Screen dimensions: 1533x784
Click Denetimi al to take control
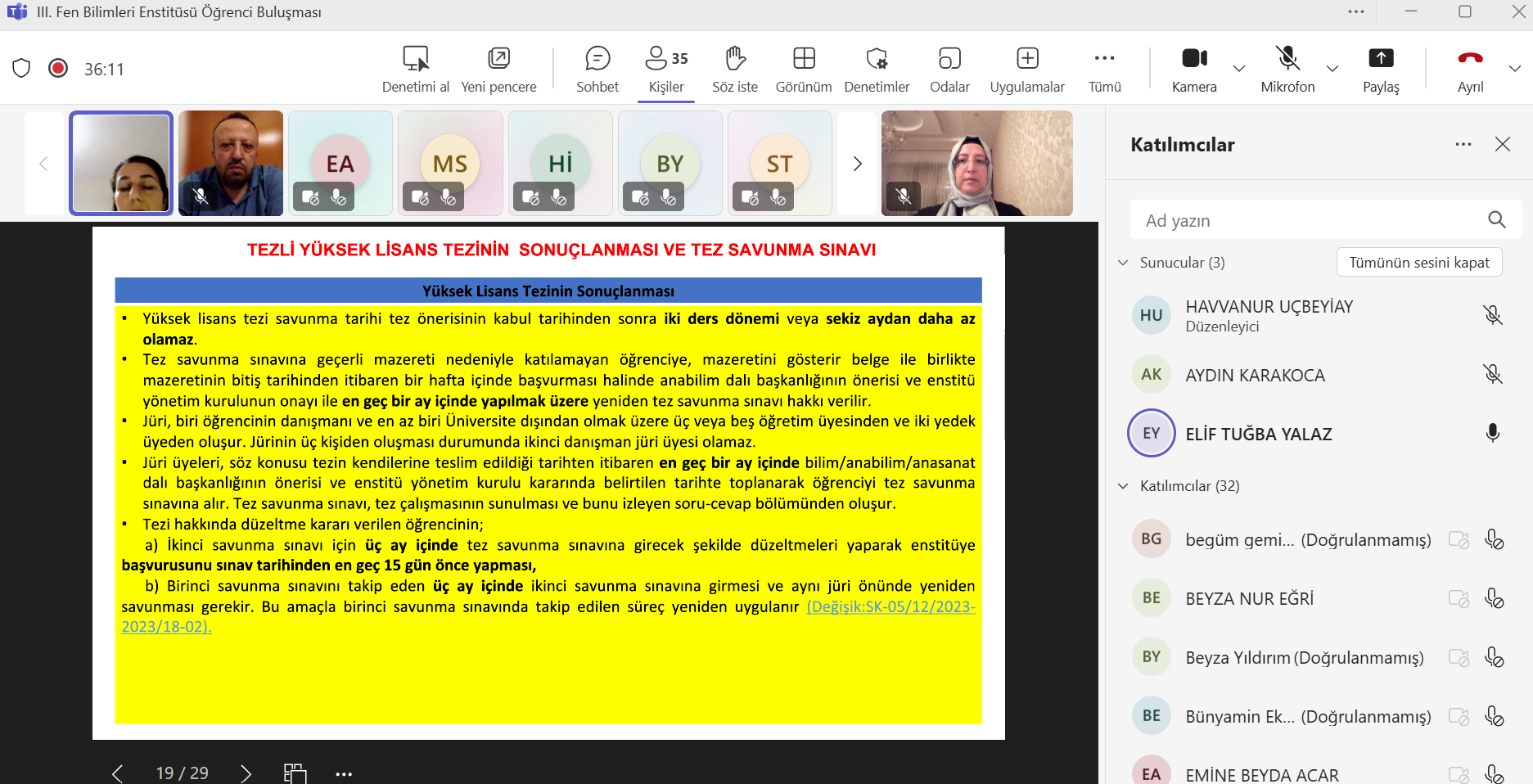coord(415,69)
